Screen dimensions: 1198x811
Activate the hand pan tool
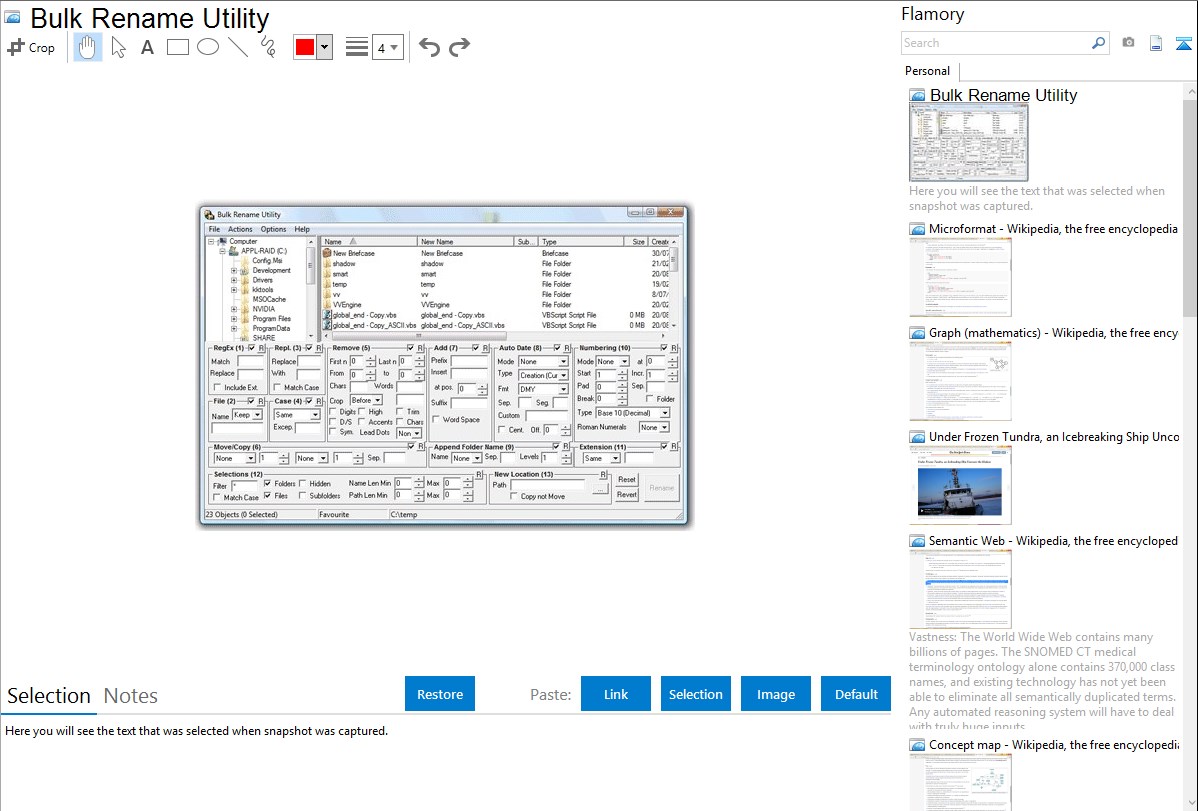(x=88, y=47)
